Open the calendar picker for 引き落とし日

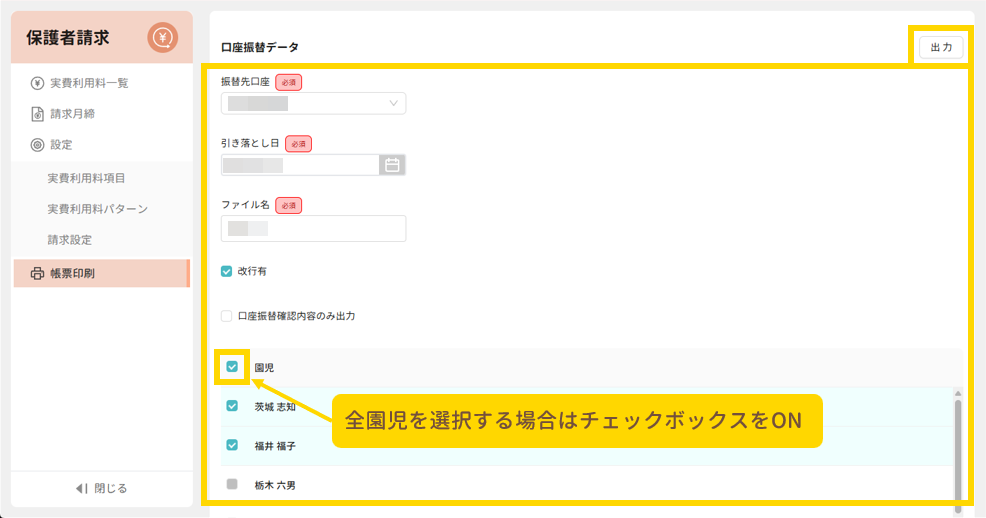click(x=392, y=165)
